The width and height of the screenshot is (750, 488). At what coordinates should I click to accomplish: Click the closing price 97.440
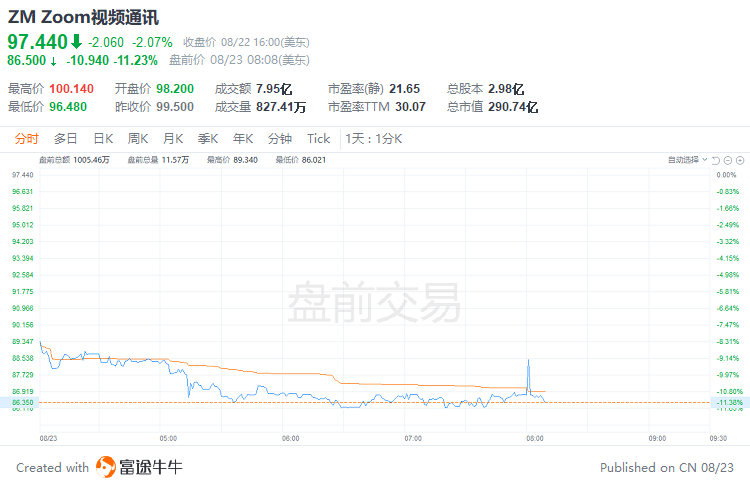coord(38,42)
